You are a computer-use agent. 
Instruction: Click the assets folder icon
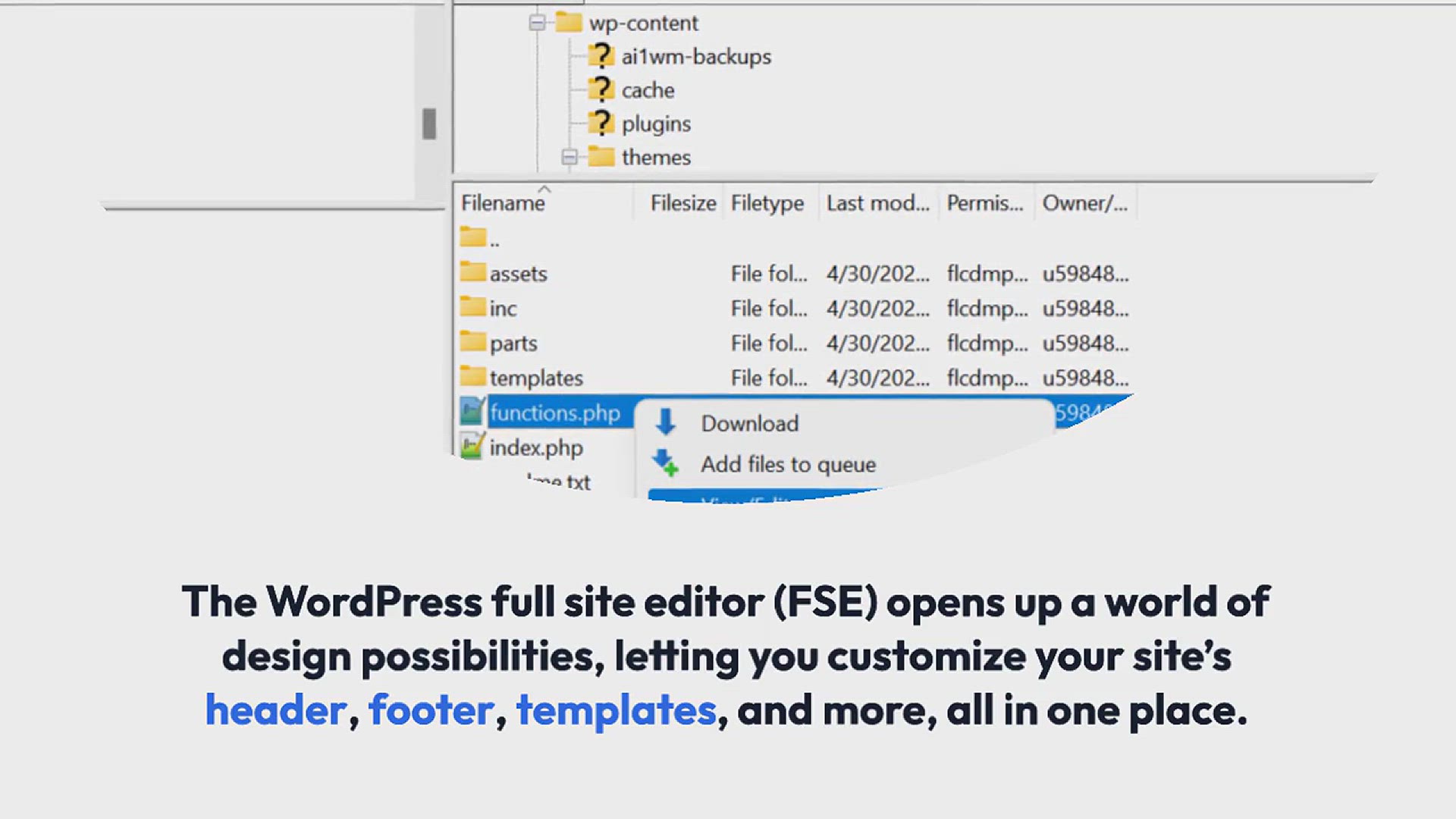coord(472,271)
